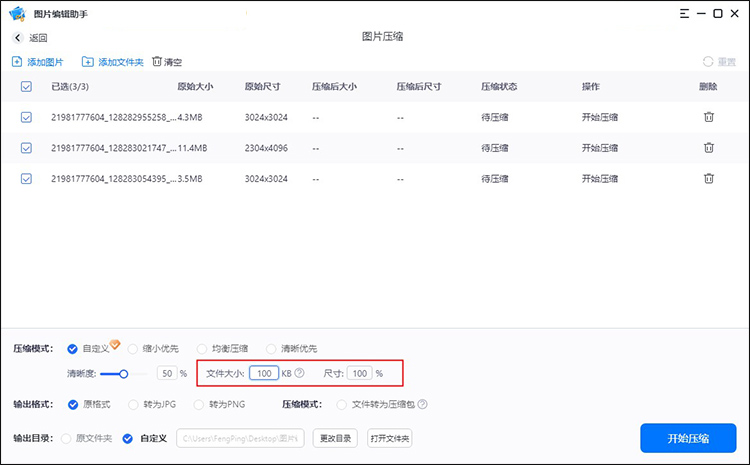This screenshot has width=750, height=465.
Task: Click the VIP diamond badge beside 自定义
Action: pyautogui.click(x=115, y=343)
